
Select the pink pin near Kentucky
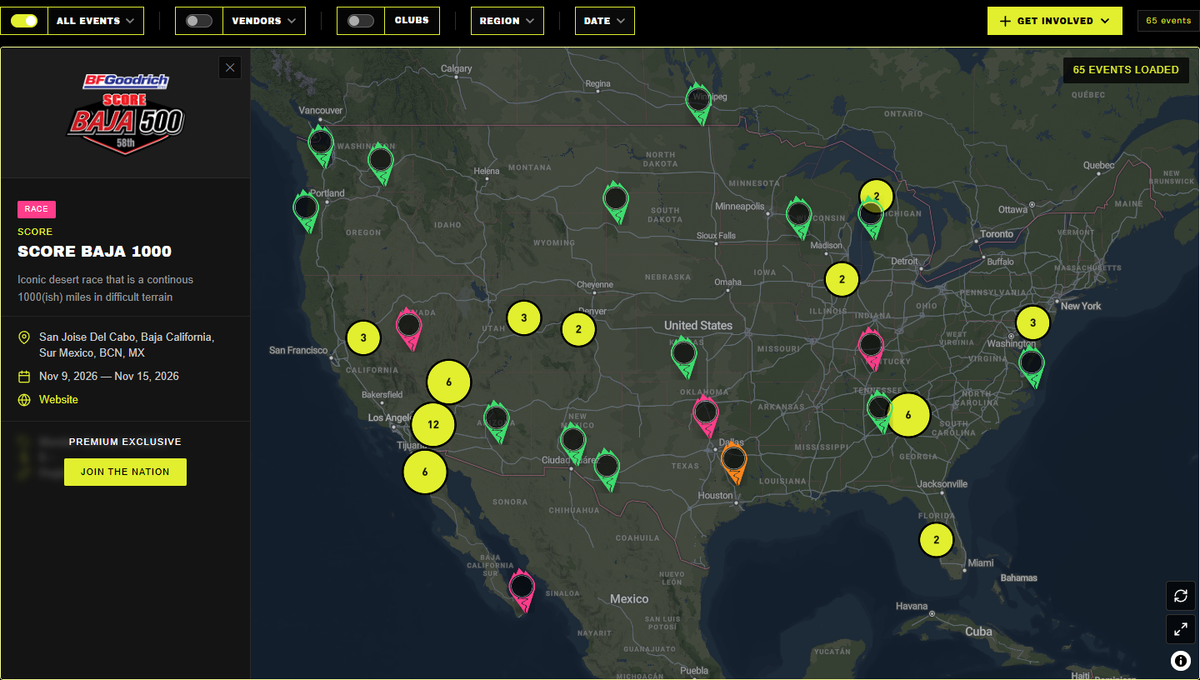coord(871,347)
